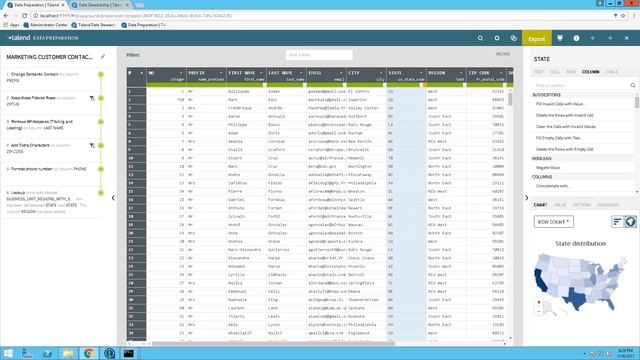Select the PATTERN tab
640x360 pixels.
click(x=582, y=205)
